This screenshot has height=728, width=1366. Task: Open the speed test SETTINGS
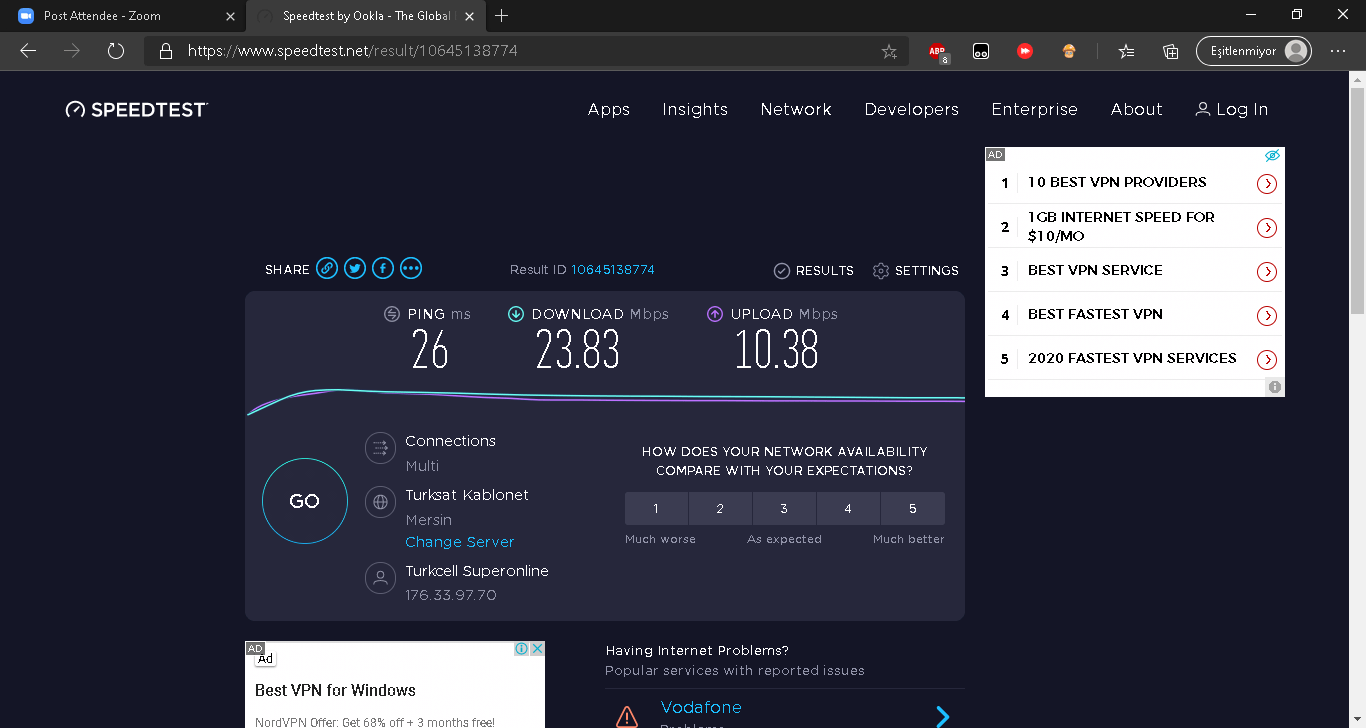point(916,270)
